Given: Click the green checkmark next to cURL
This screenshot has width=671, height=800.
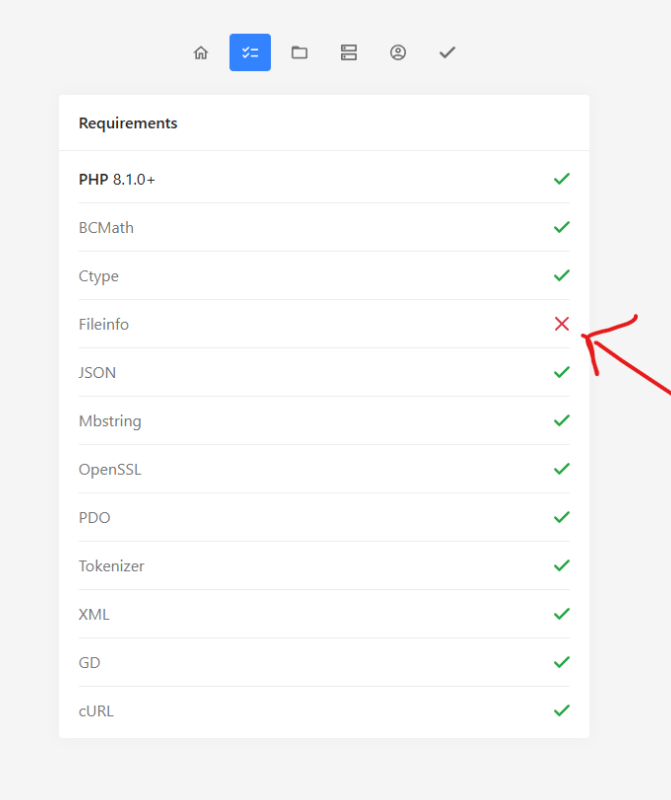Looking at the screenshot, I should pyautogui.click(x=562, y=711).
